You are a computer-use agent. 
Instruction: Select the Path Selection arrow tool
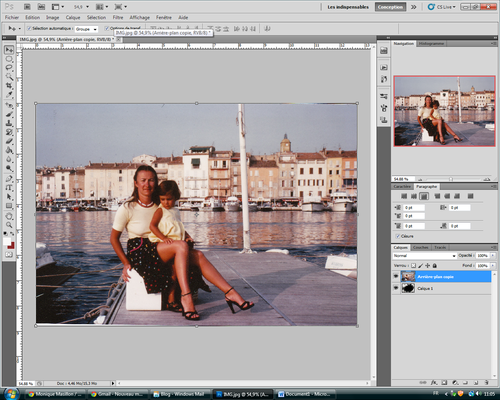pos(9,197)
